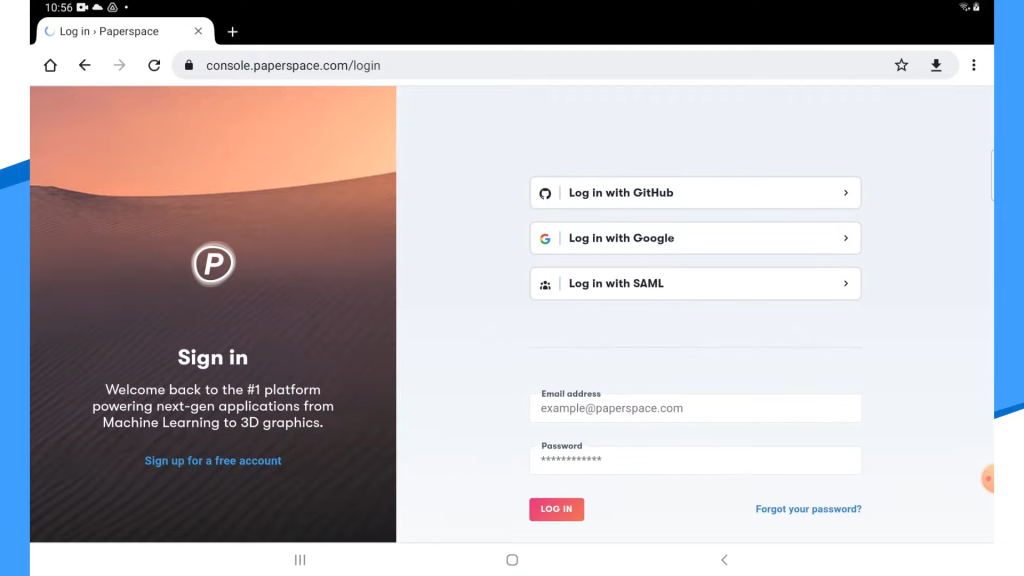
Task: Click the GitHub logo icon
Action: (x=545, y=193)
